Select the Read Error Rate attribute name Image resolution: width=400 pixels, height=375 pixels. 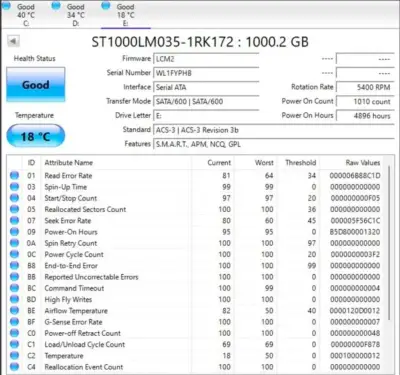click(x=68, y=175)
